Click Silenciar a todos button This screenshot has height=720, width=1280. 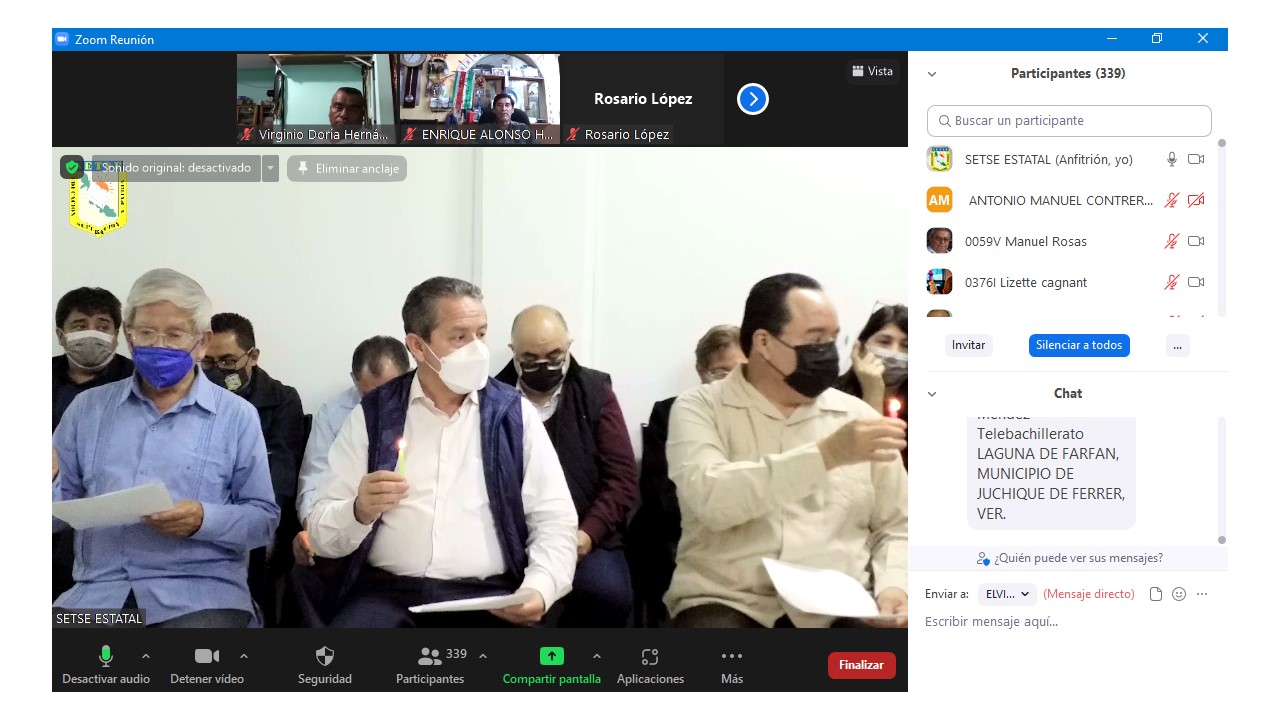1079,345
